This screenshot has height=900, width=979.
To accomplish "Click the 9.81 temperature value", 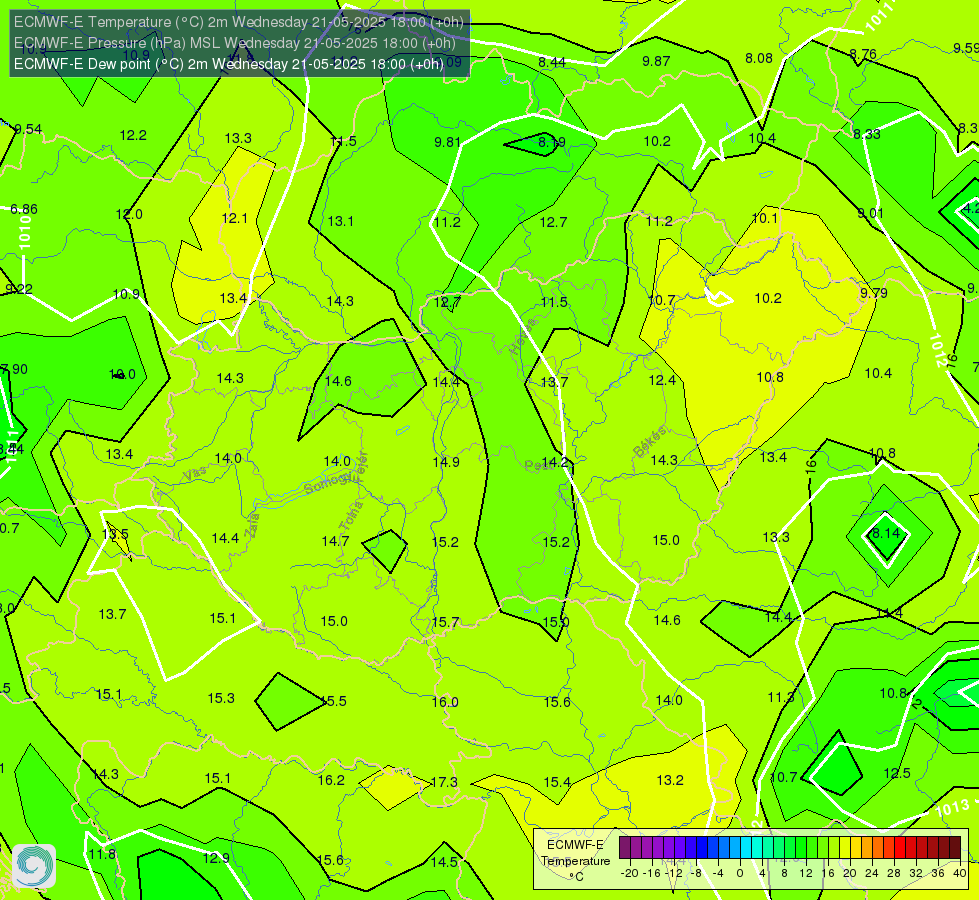I will coord(447,142).
